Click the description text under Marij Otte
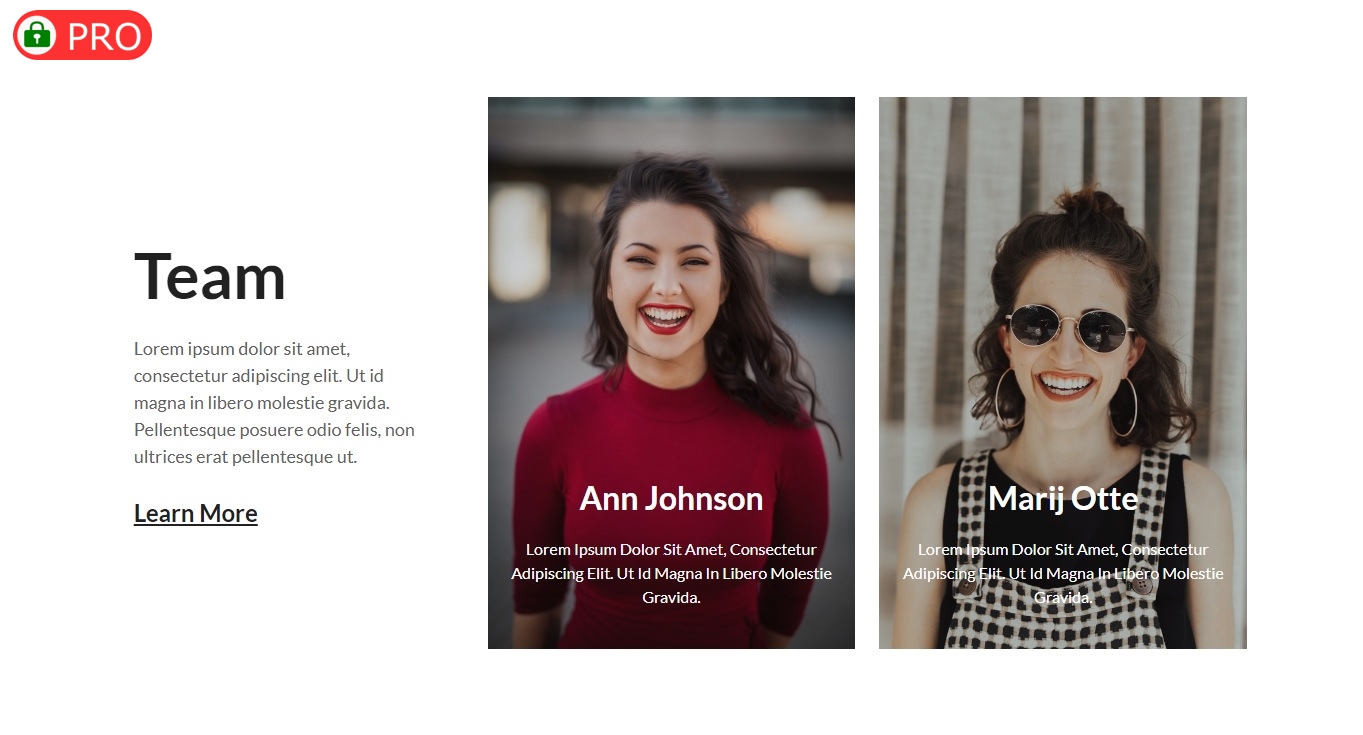Viewport: 1363px width, 735px height. click(1062, 573)
